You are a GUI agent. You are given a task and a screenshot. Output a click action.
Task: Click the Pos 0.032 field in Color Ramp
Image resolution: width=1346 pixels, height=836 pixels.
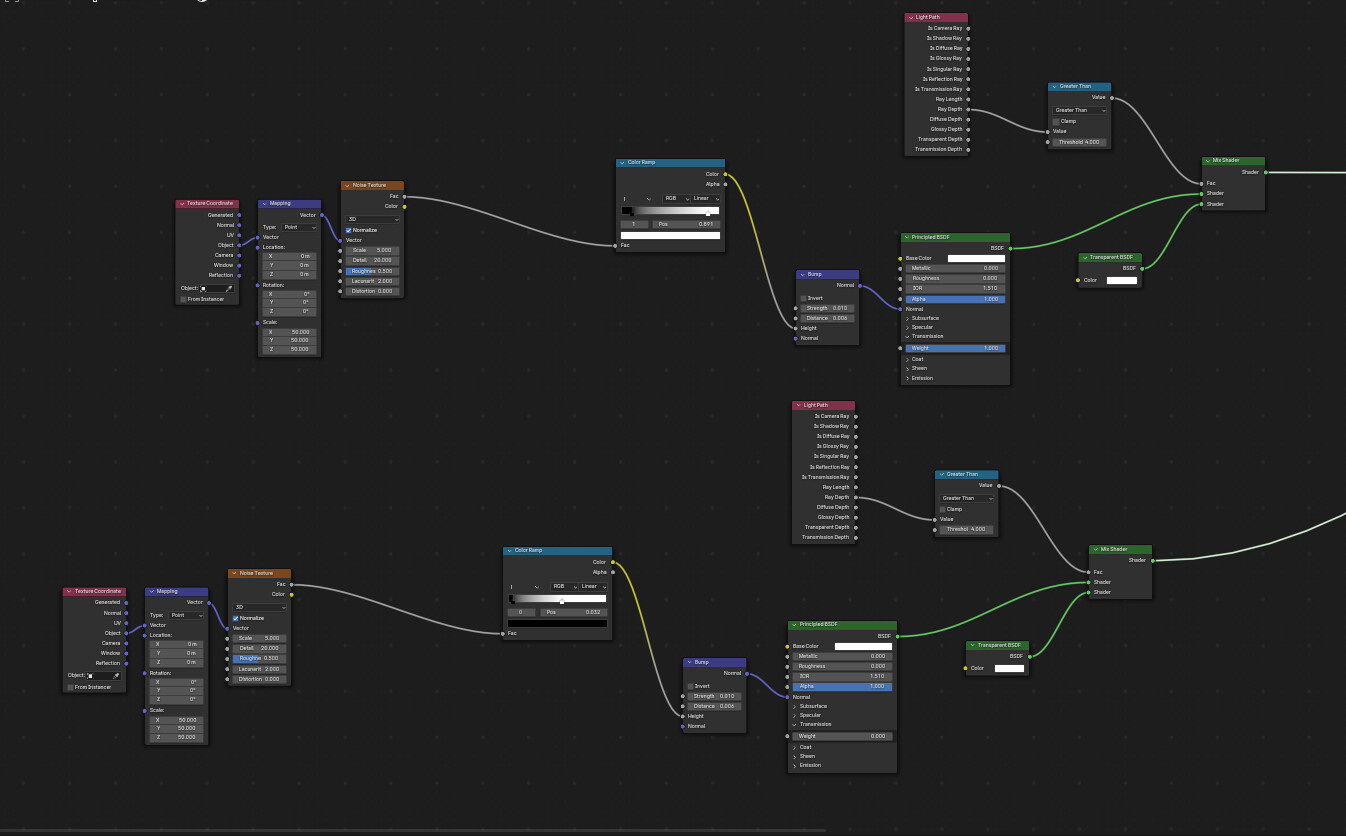pos(573,612)
